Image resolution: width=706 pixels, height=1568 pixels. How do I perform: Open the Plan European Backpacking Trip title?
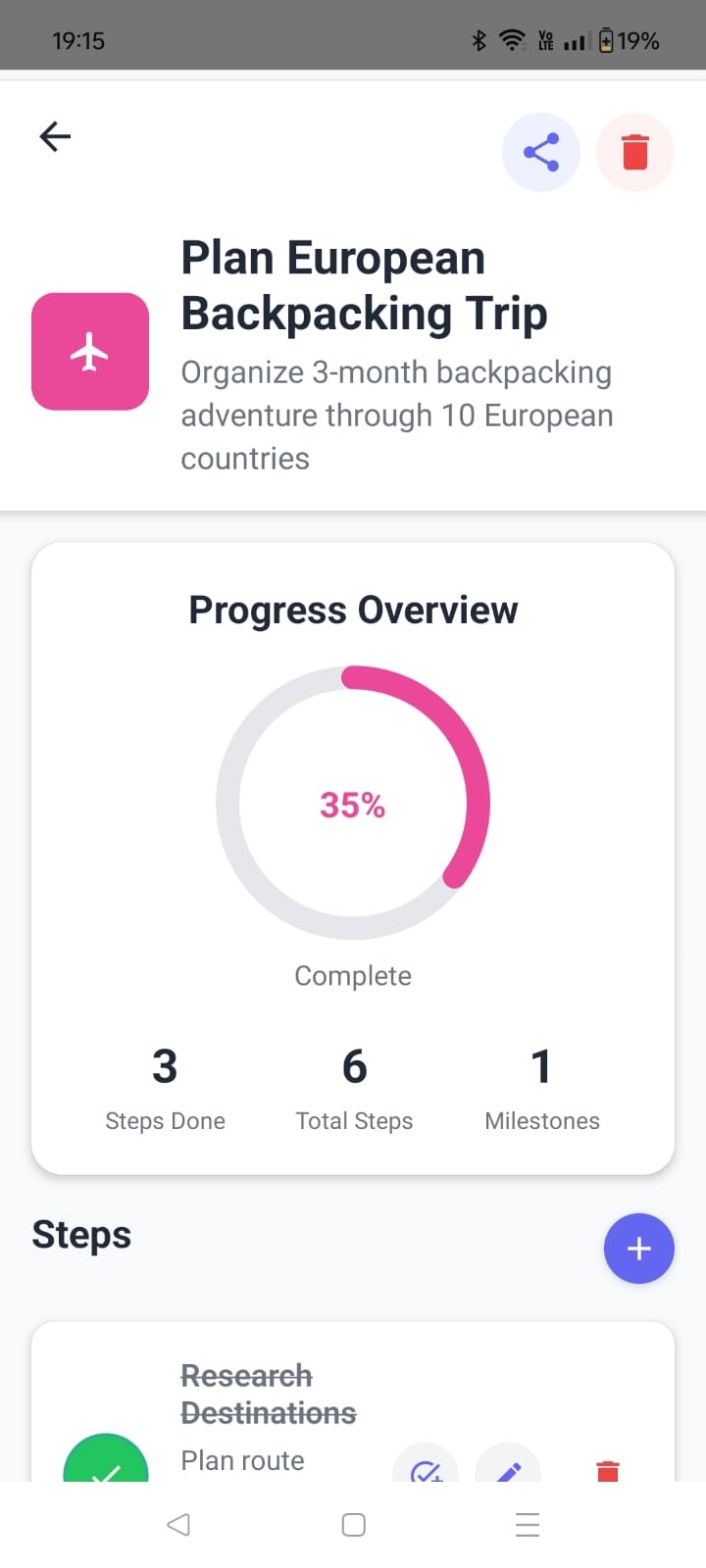point(364,285)
